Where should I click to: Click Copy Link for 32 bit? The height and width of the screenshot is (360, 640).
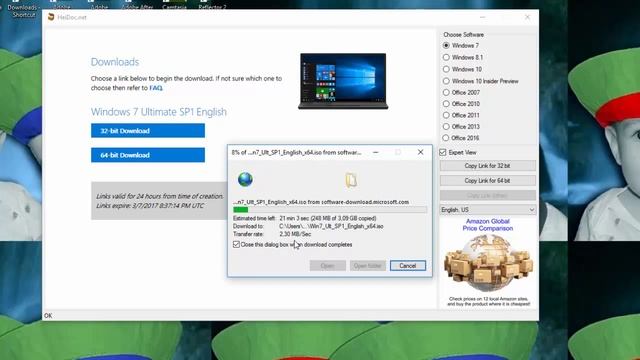[x=488, y=166]
